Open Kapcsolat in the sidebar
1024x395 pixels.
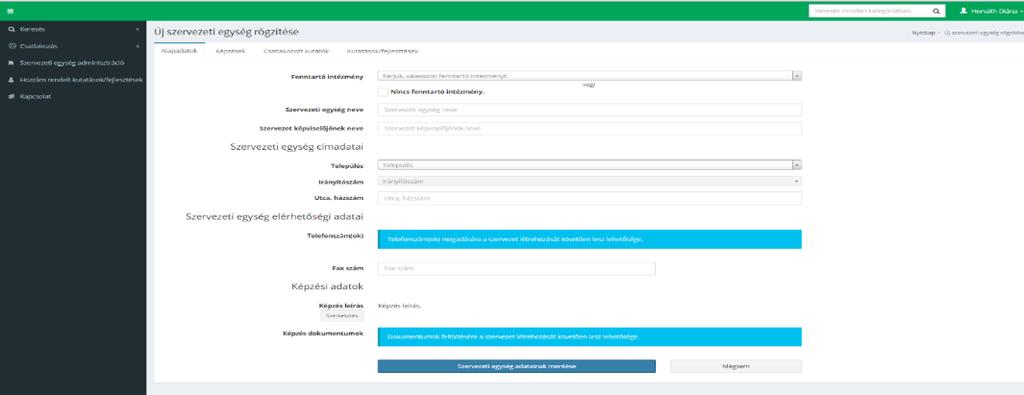pos(35,97)
